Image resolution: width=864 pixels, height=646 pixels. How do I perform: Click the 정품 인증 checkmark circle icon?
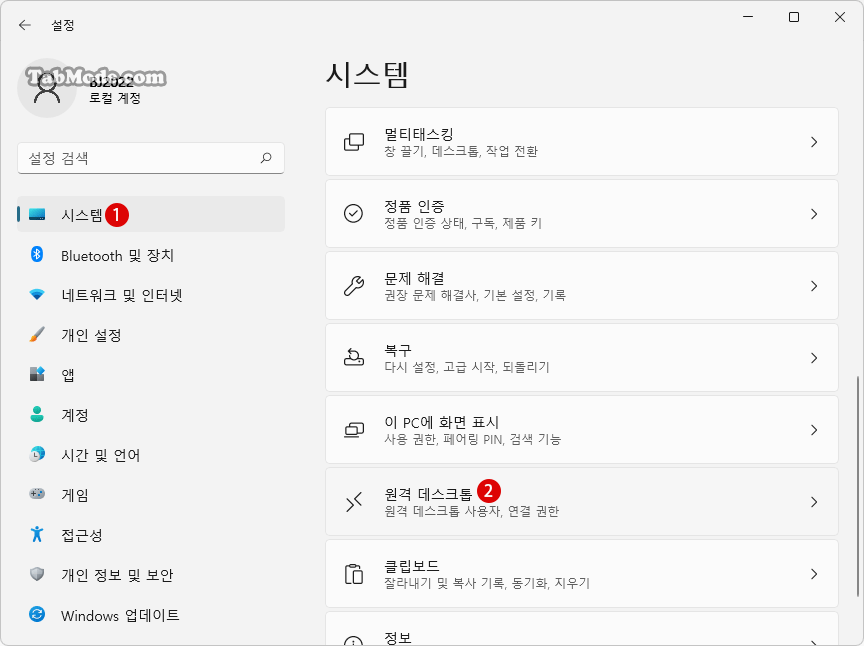353,213
